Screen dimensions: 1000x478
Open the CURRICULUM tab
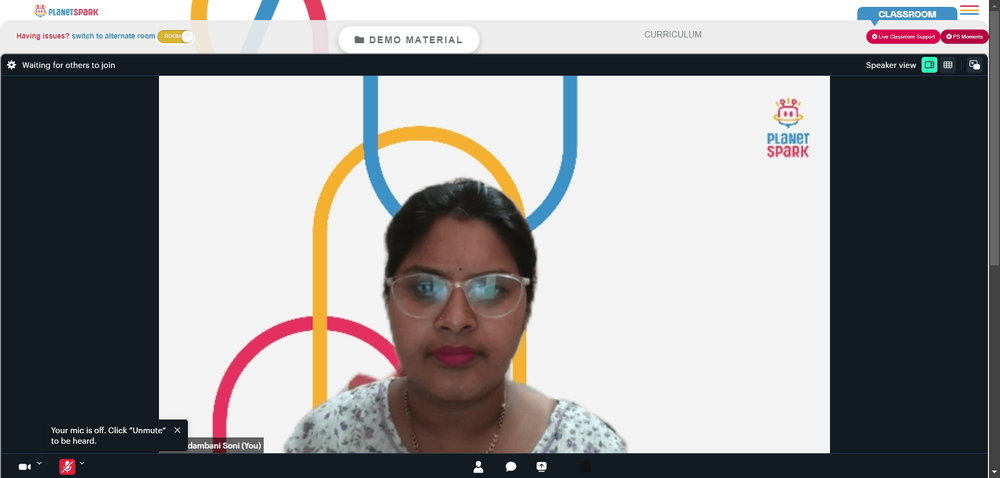click(x=673, y=34)
